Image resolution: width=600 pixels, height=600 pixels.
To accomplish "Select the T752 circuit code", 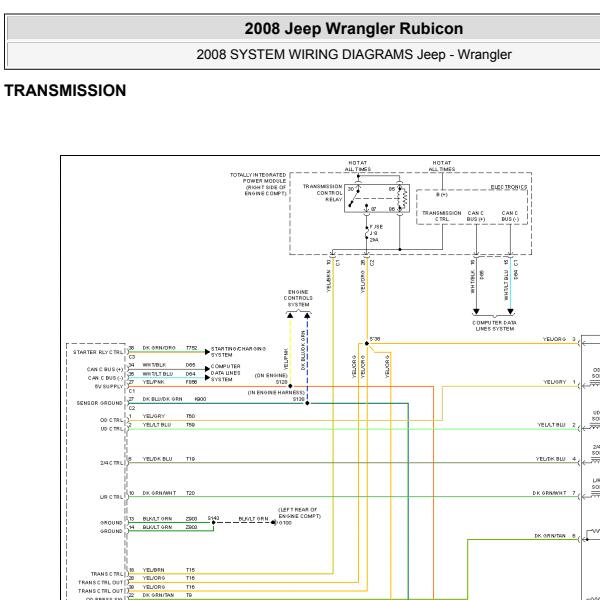I will (x=191, y=348).
